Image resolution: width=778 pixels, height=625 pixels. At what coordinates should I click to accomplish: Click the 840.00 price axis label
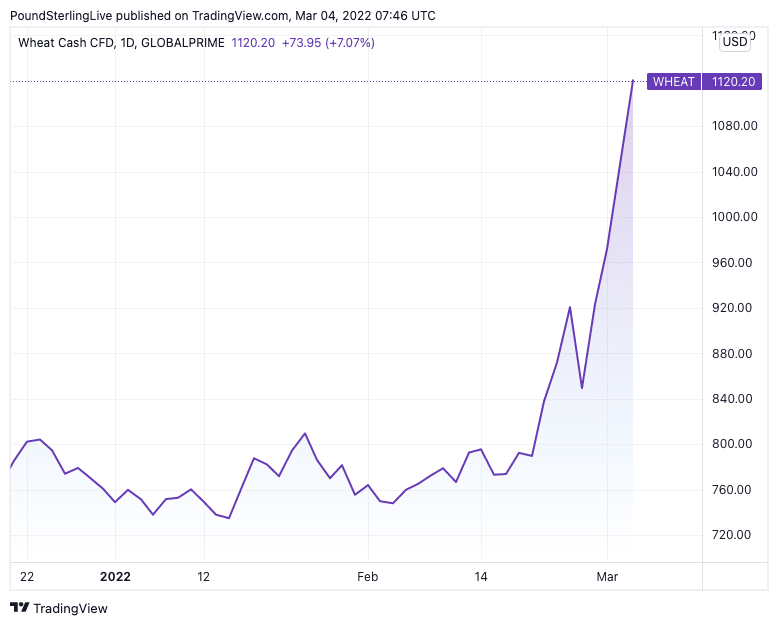click(732, 399)
